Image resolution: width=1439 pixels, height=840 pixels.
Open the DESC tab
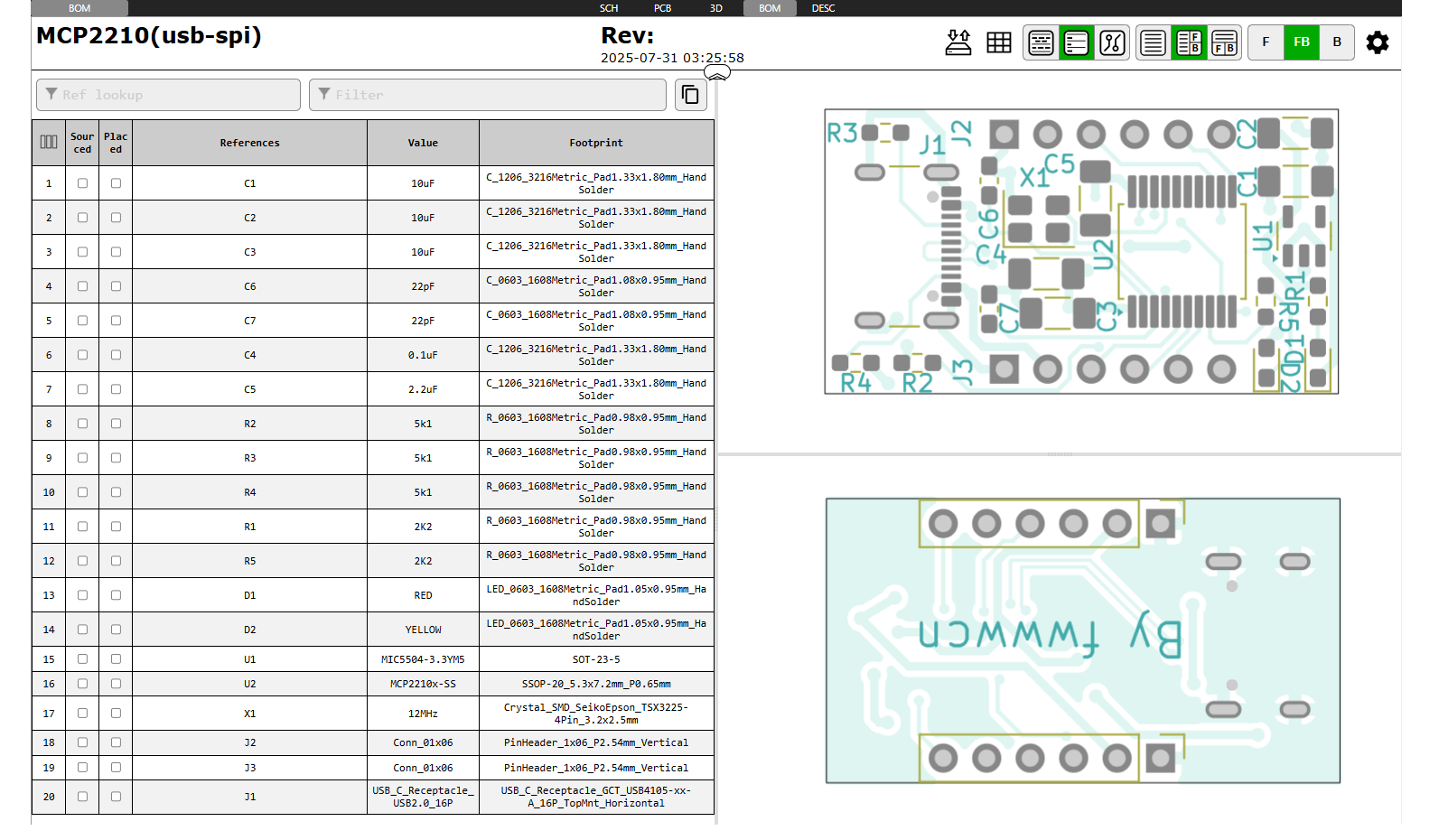point(824,8)
